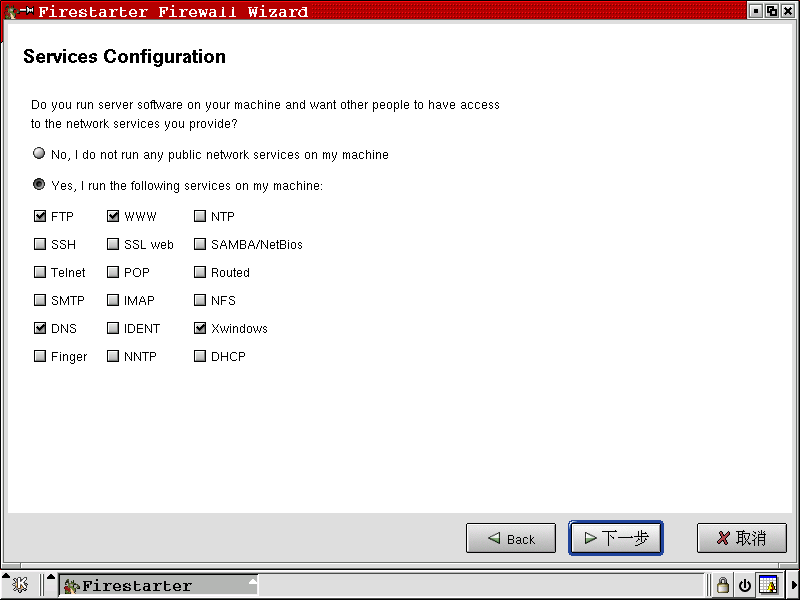Select 'Yes, I run the following services' option
Viewport: 800px width, 600px height.
39,184
